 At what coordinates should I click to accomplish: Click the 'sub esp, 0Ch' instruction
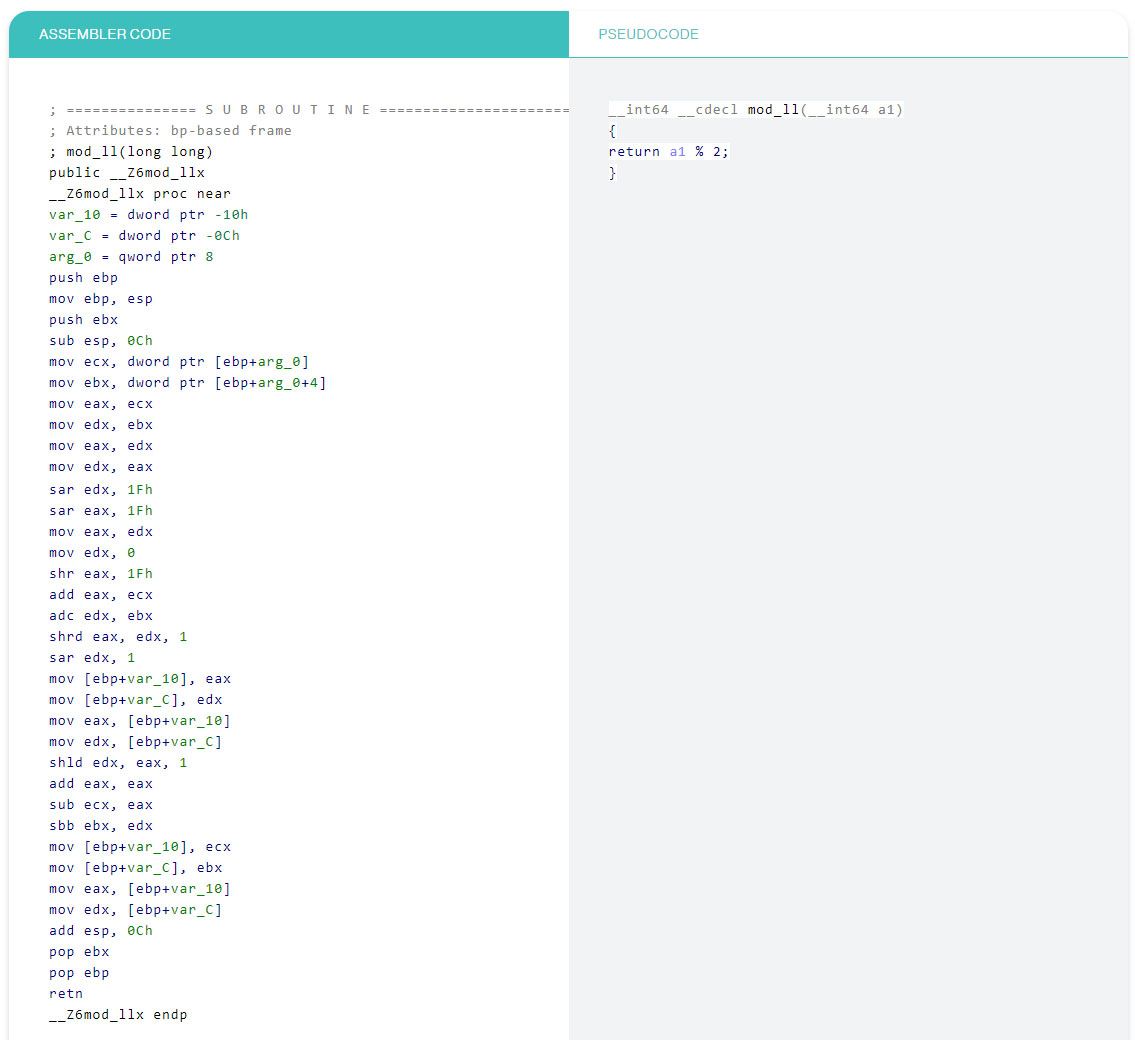[101, 341]
